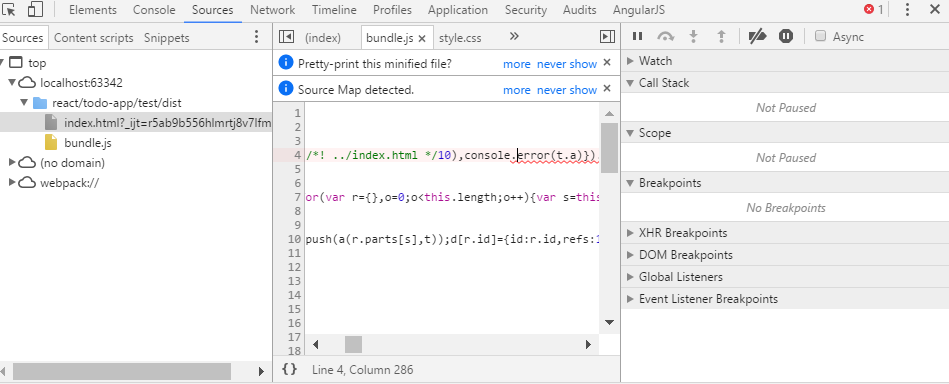
Task: Click the editor vertical scrollbar thumb
Action: [609, 148]
